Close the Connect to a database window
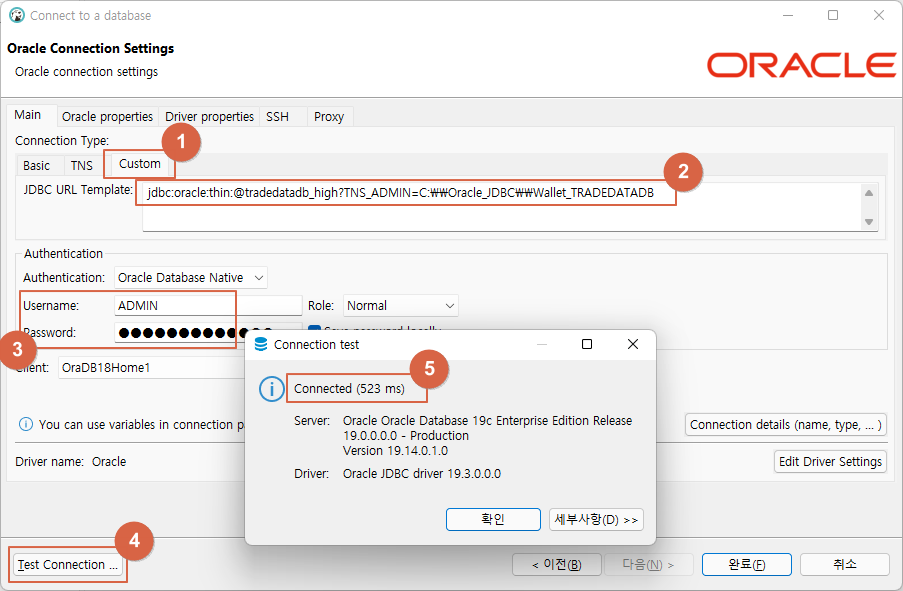This screenshot has width=903, height=591. (878, 15)
